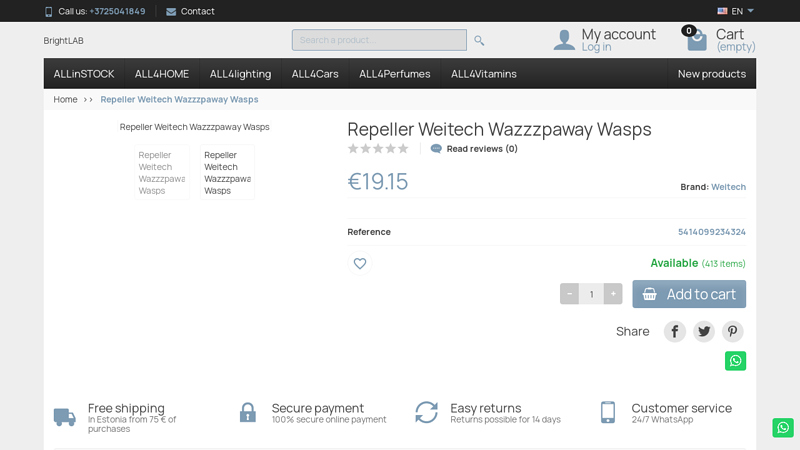Image resolution: width=800 pixels, height=450 pixels.
Task: Share product on Pinterest
Action: [733, 332]
